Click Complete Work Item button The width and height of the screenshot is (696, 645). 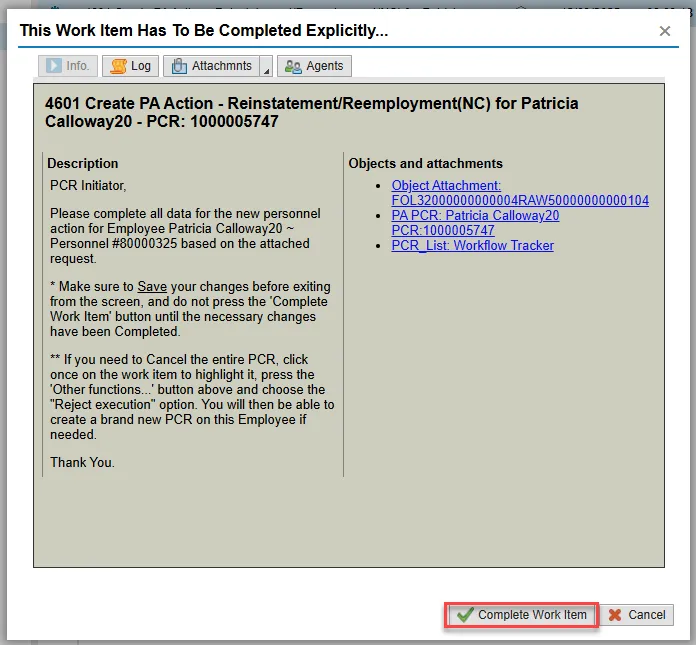click(522, 615)
